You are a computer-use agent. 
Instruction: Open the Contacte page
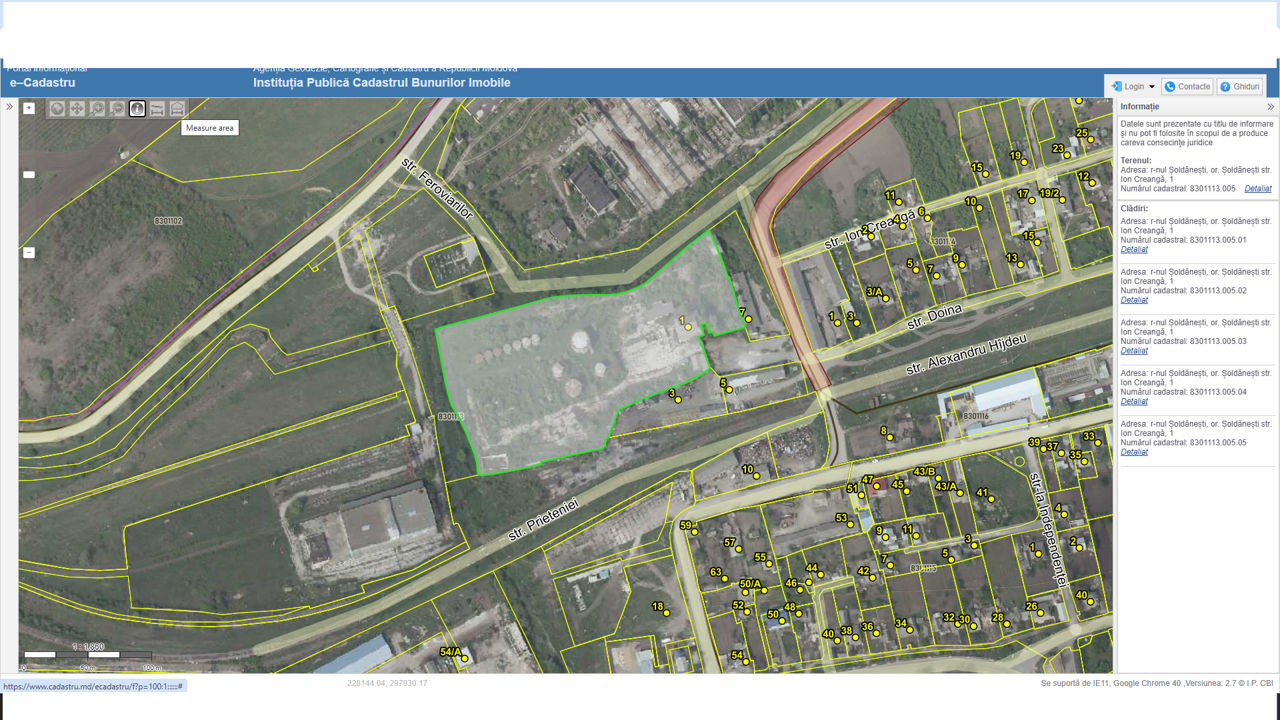click(x=1187, y=87)
